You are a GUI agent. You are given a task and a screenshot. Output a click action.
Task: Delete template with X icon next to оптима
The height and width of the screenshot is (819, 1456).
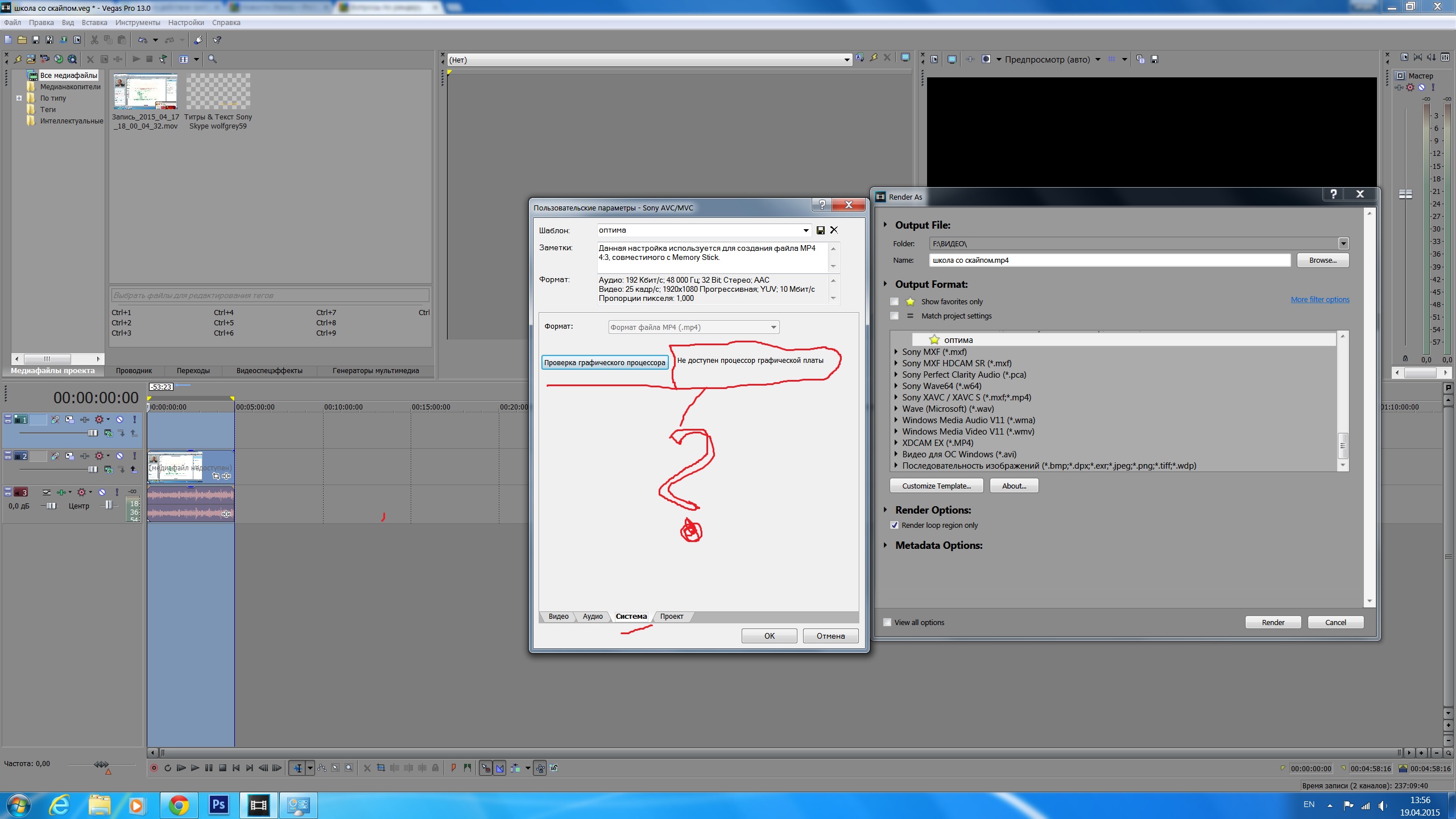(x=834, y=230)
